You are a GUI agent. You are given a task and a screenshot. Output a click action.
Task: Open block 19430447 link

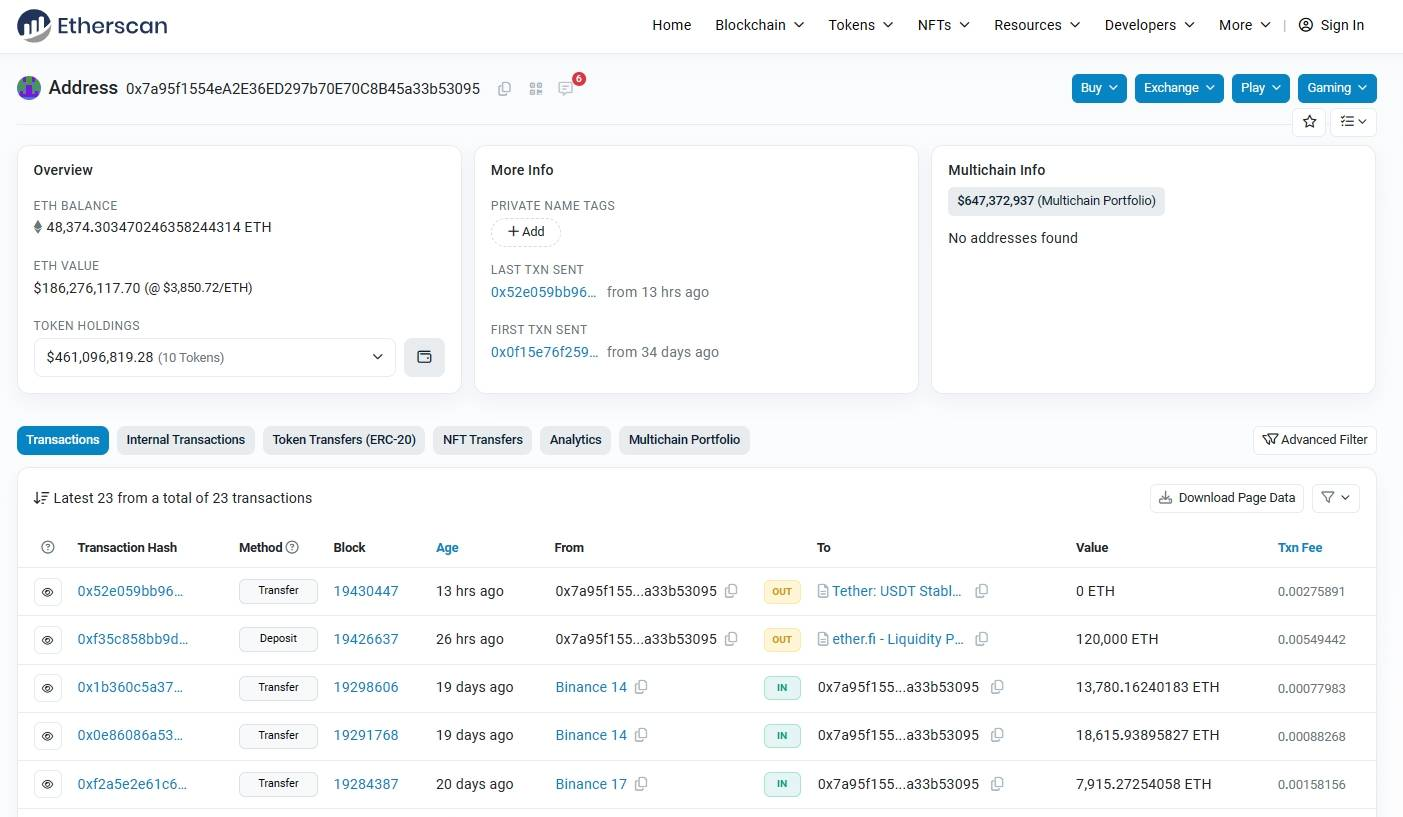[x=366, y=591]
